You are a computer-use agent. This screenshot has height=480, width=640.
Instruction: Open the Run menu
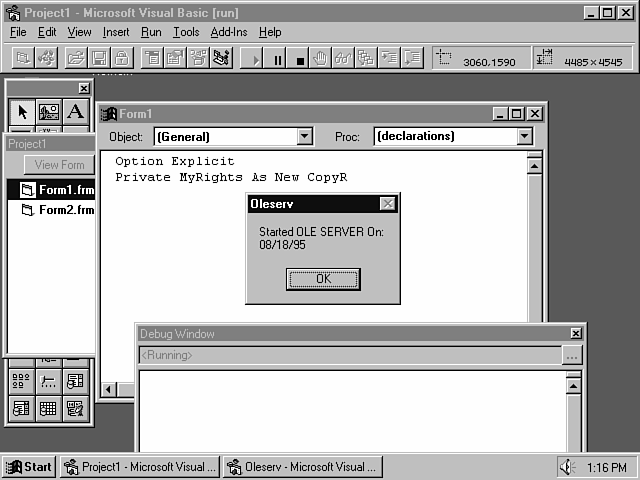tap(151, 32)
